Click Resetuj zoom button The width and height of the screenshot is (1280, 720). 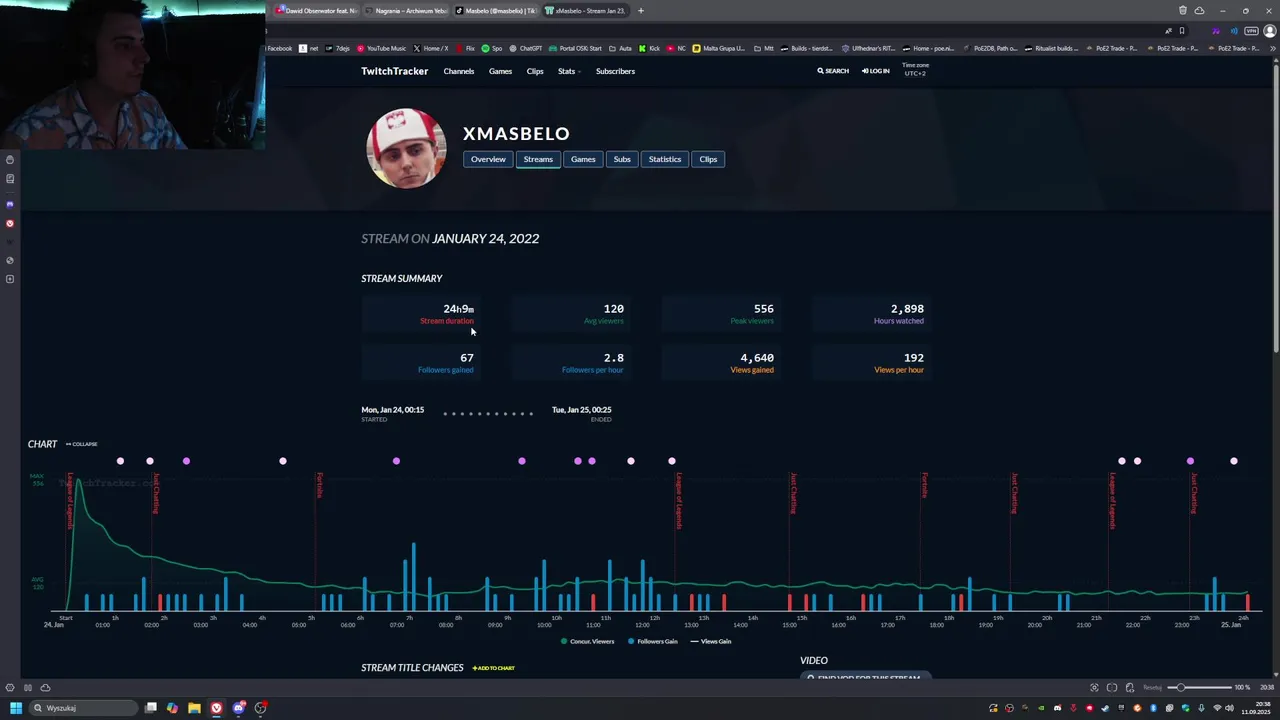point(1153,688)
